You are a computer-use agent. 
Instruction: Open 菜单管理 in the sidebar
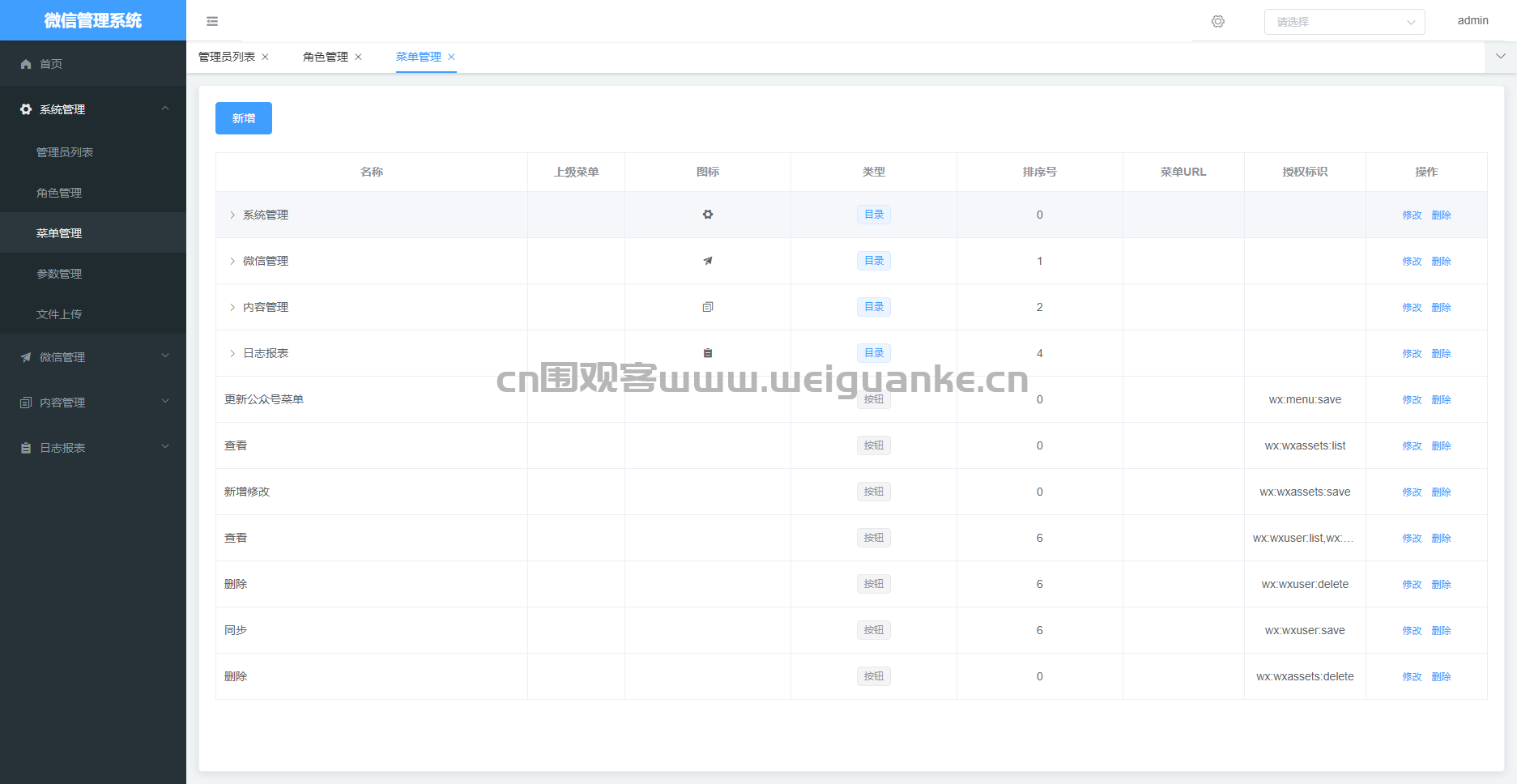tap(93, 233)
